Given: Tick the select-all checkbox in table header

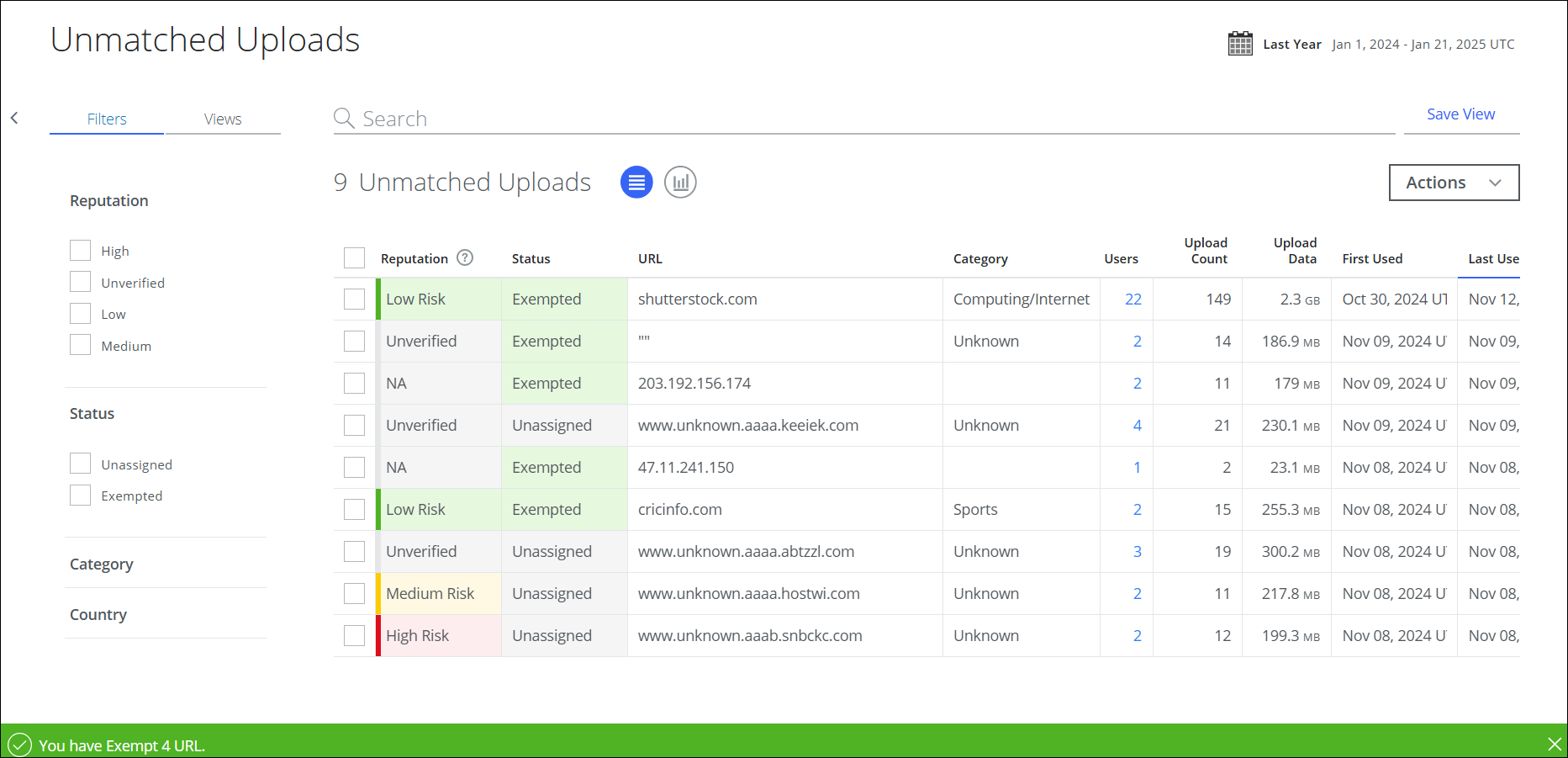Looking at the screenshot, I should (354, 258).
